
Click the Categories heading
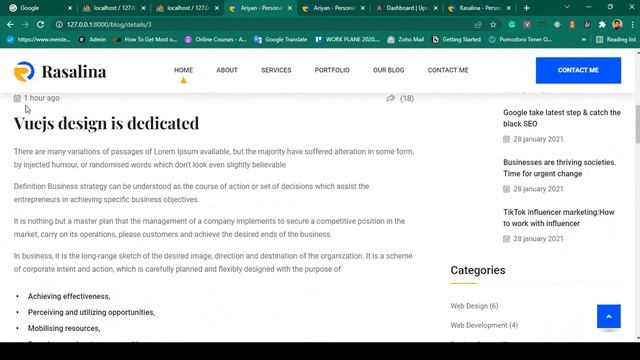pyautogui.click(x=478, y=270)
